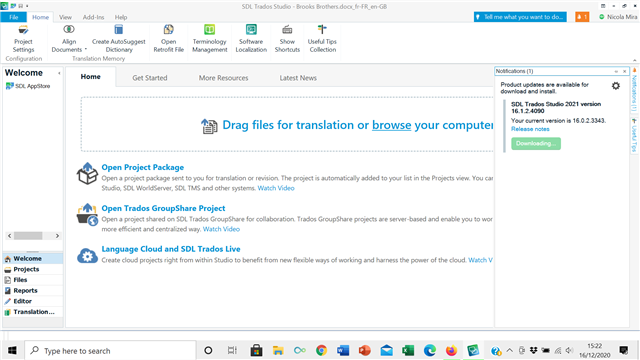Launch Microsoft Word from the taskbar
This screenshot has height=360, width=640.
point(343,350)
